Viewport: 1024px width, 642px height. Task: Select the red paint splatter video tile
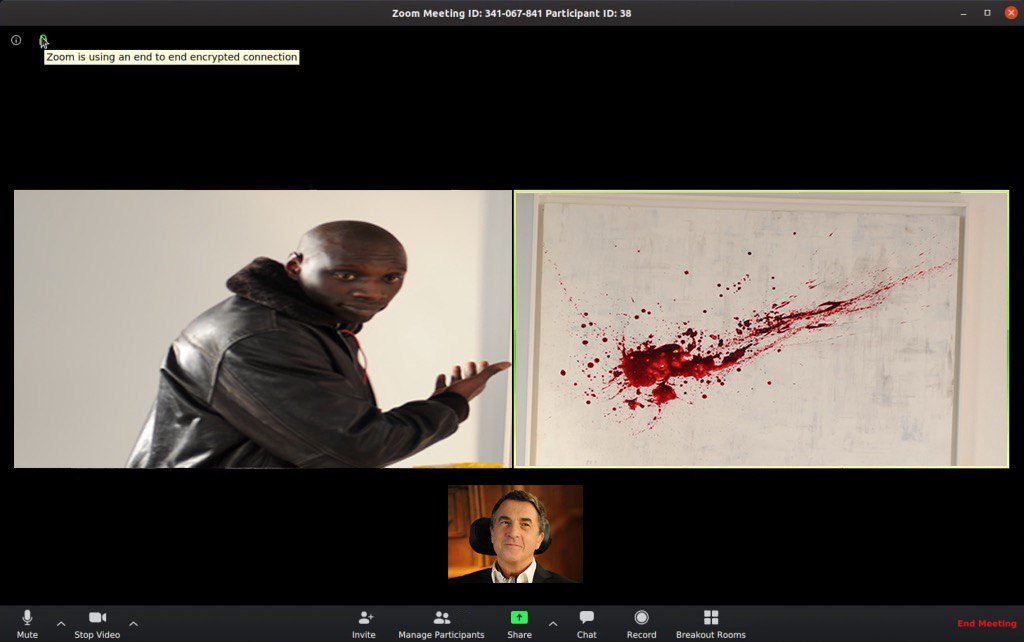[x=761, y=329]
